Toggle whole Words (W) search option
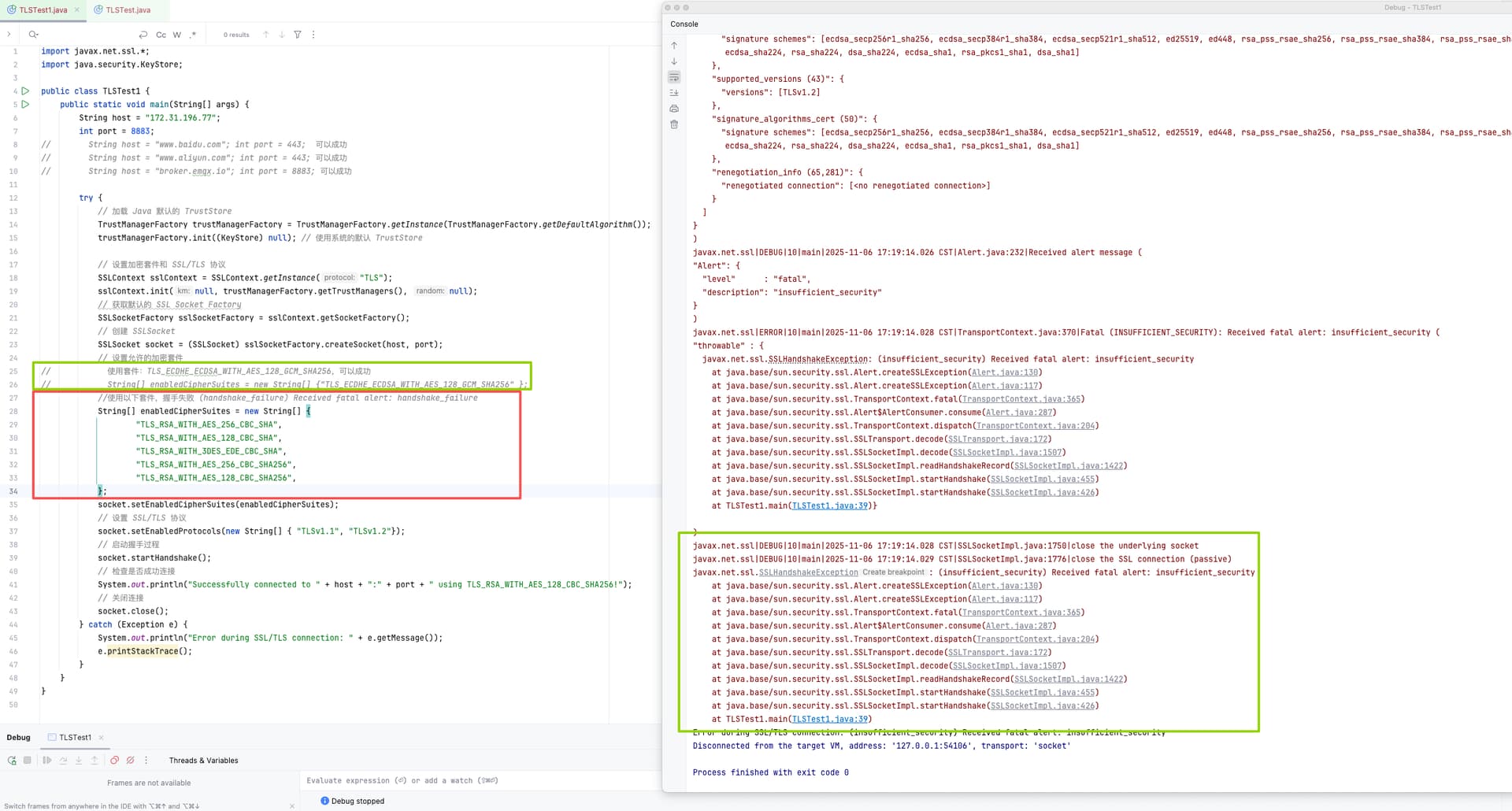The height and width of the screenshot is (811, 1512). [177, 35]
